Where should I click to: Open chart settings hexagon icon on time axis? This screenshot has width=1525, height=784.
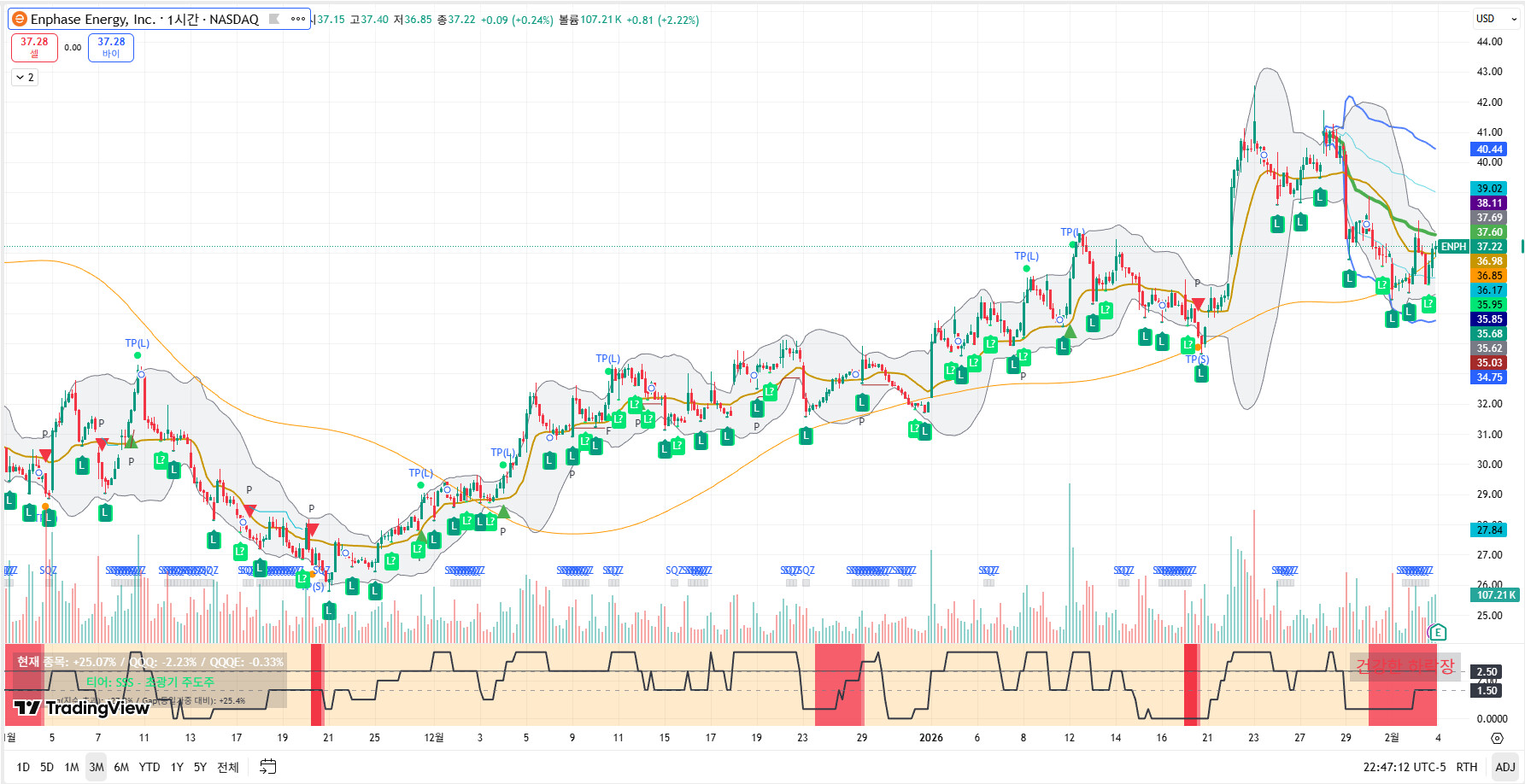[x=1497, y=738]
